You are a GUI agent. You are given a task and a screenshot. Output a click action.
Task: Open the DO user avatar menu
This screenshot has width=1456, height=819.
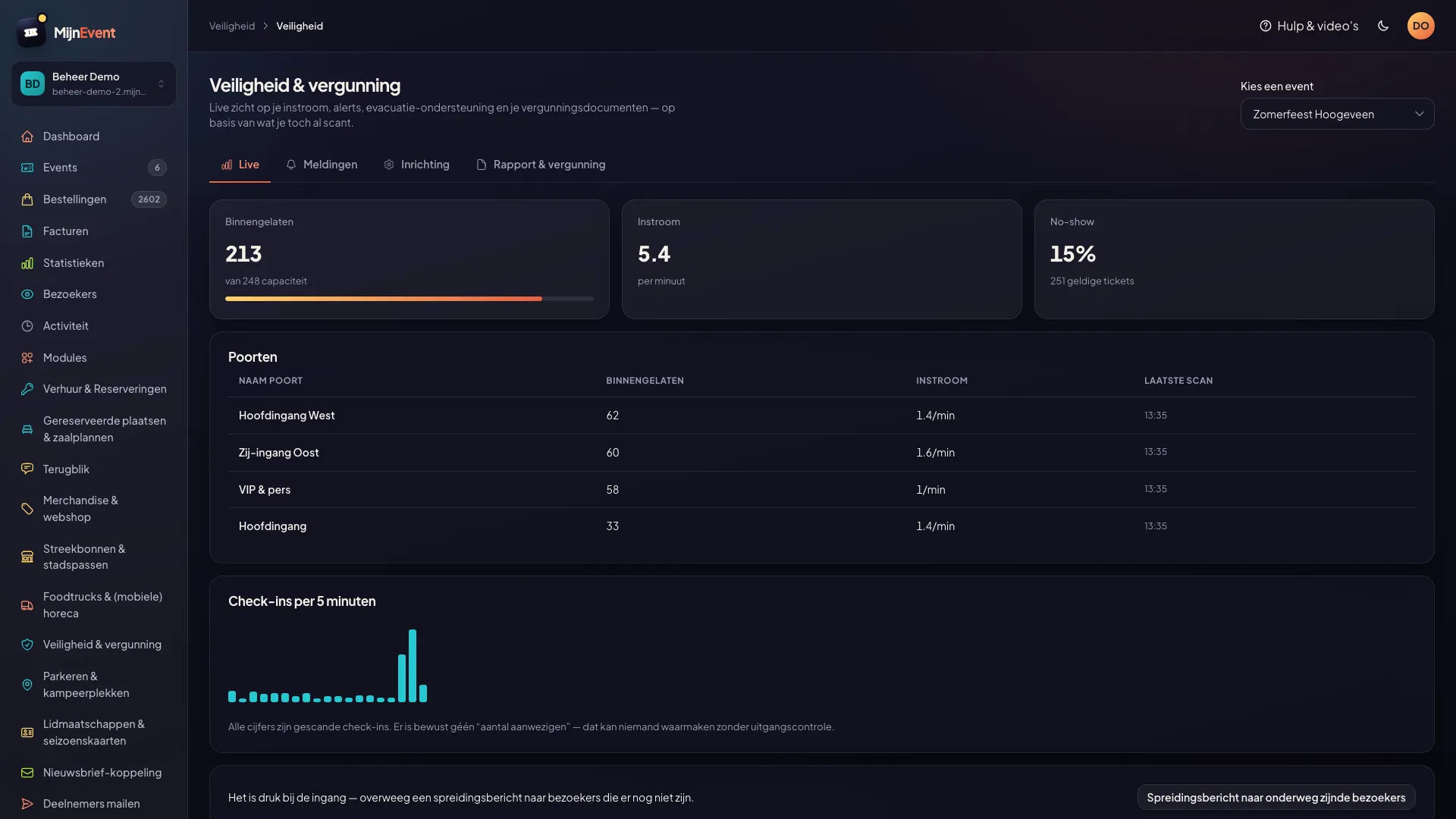coord(1420,26)
